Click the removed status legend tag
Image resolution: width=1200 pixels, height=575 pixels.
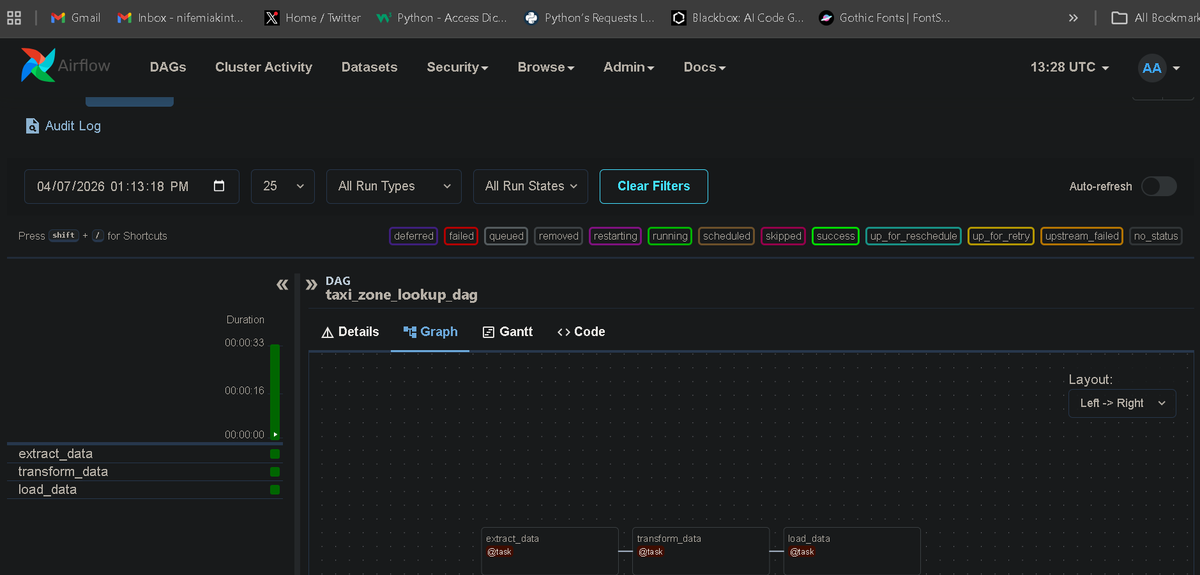click(558, 236)
